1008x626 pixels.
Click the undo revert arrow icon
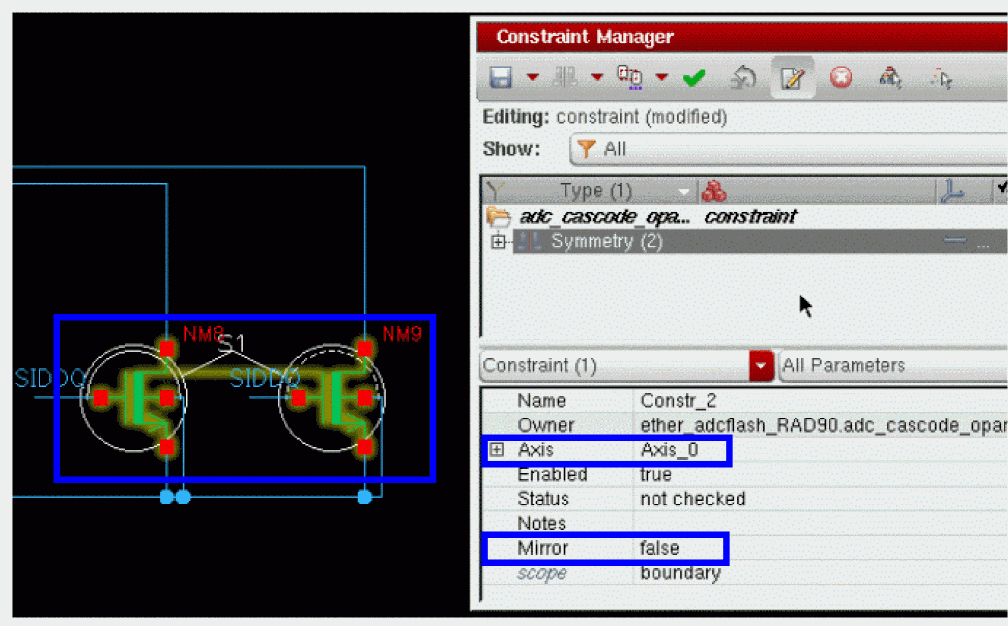[x=744, y=78]
